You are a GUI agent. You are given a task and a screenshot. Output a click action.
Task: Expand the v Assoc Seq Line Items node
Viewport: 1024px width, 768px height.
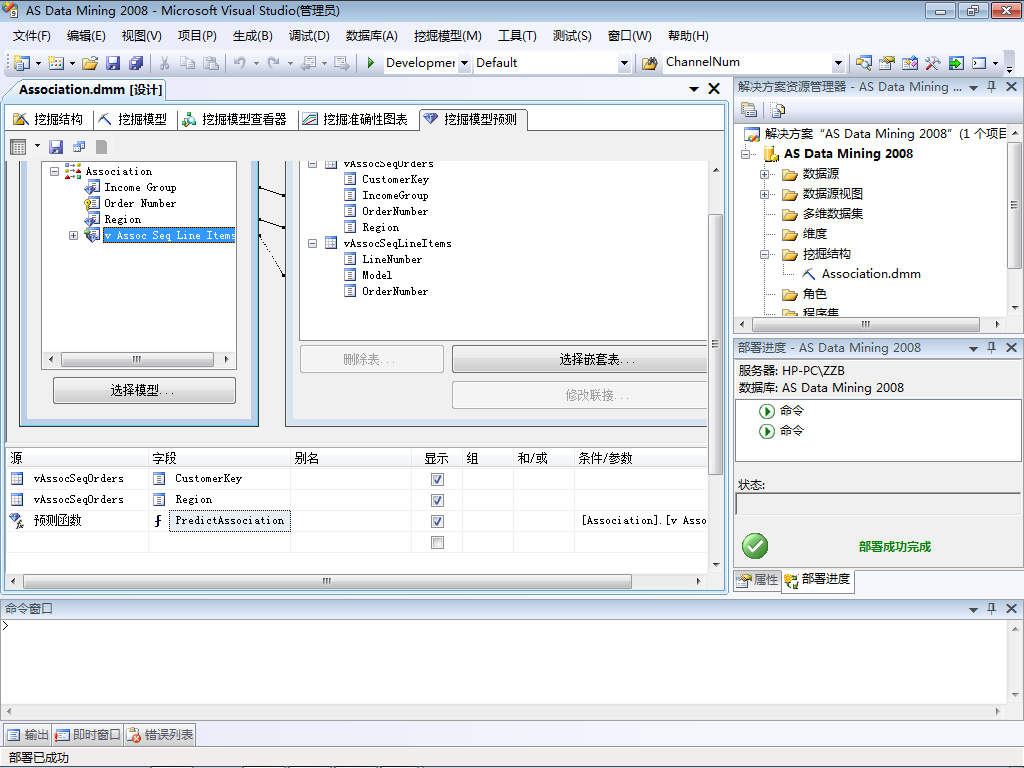pyautogui.click(x=73, y=235)
